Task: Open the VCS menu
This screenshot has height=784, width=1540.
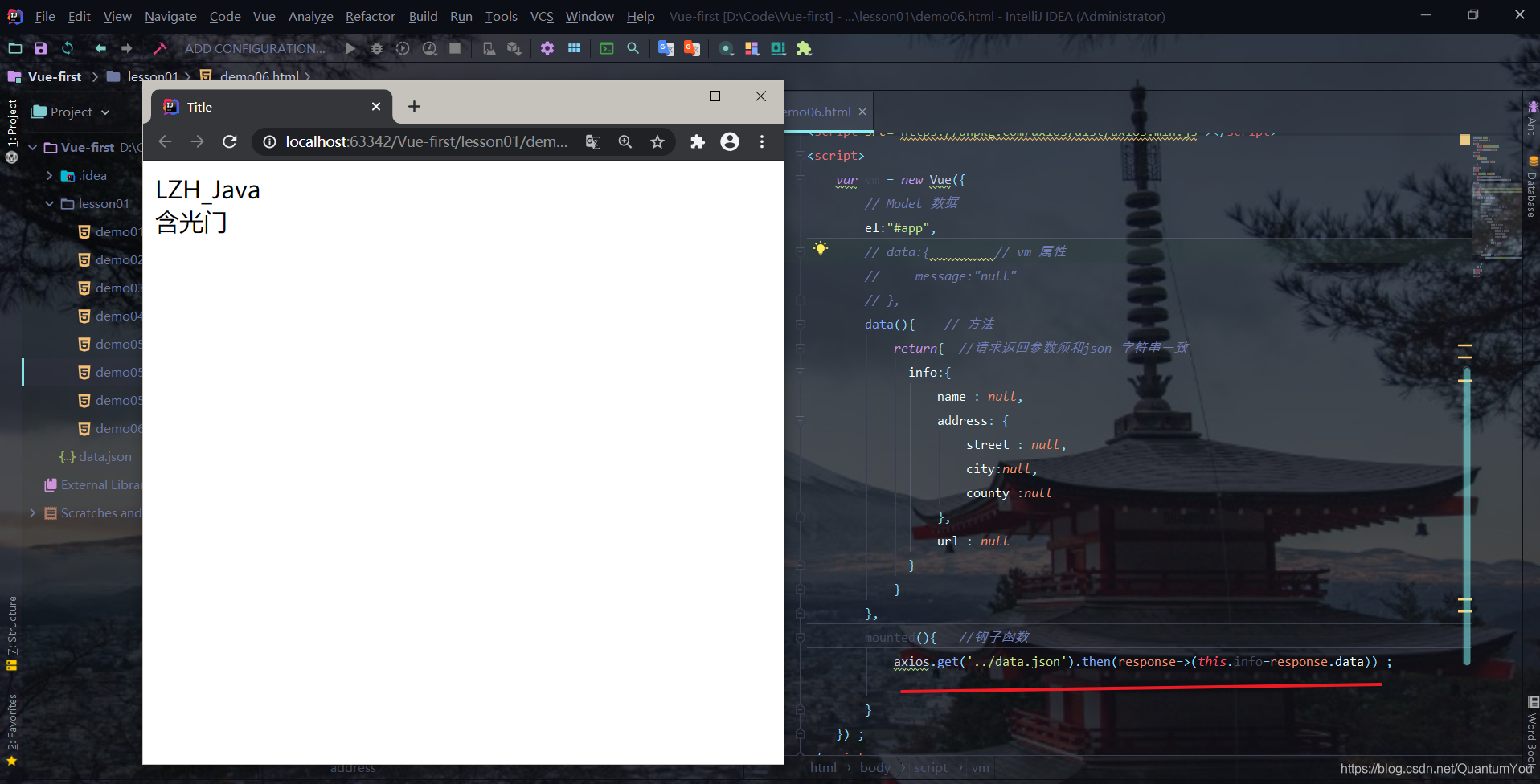Action: tap(542, 16)
